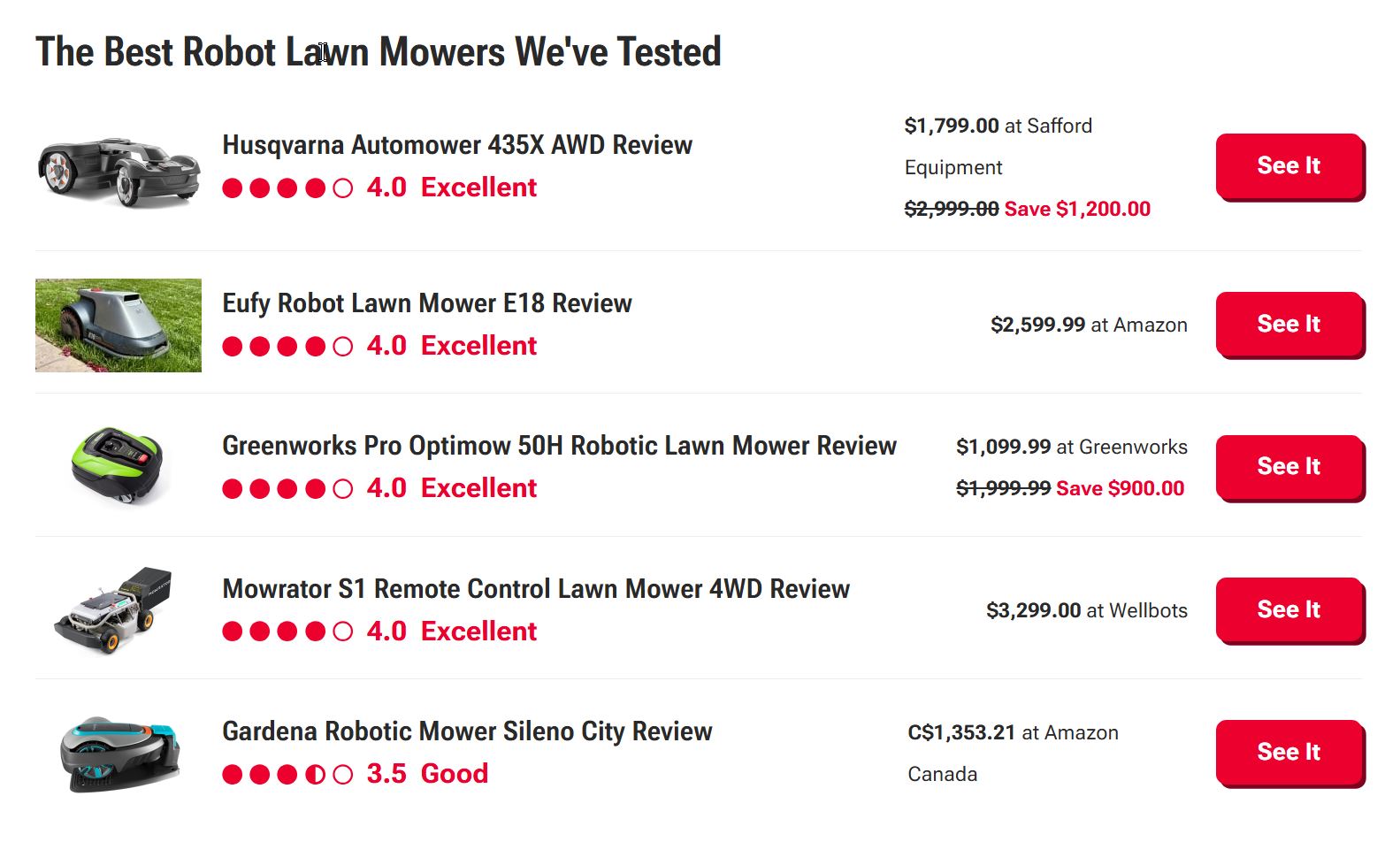Click the Gardena 3.5 Good rating dots
Image resolution: width=1400 pixels, height=842 pixels.
click(x=287, y=775)
